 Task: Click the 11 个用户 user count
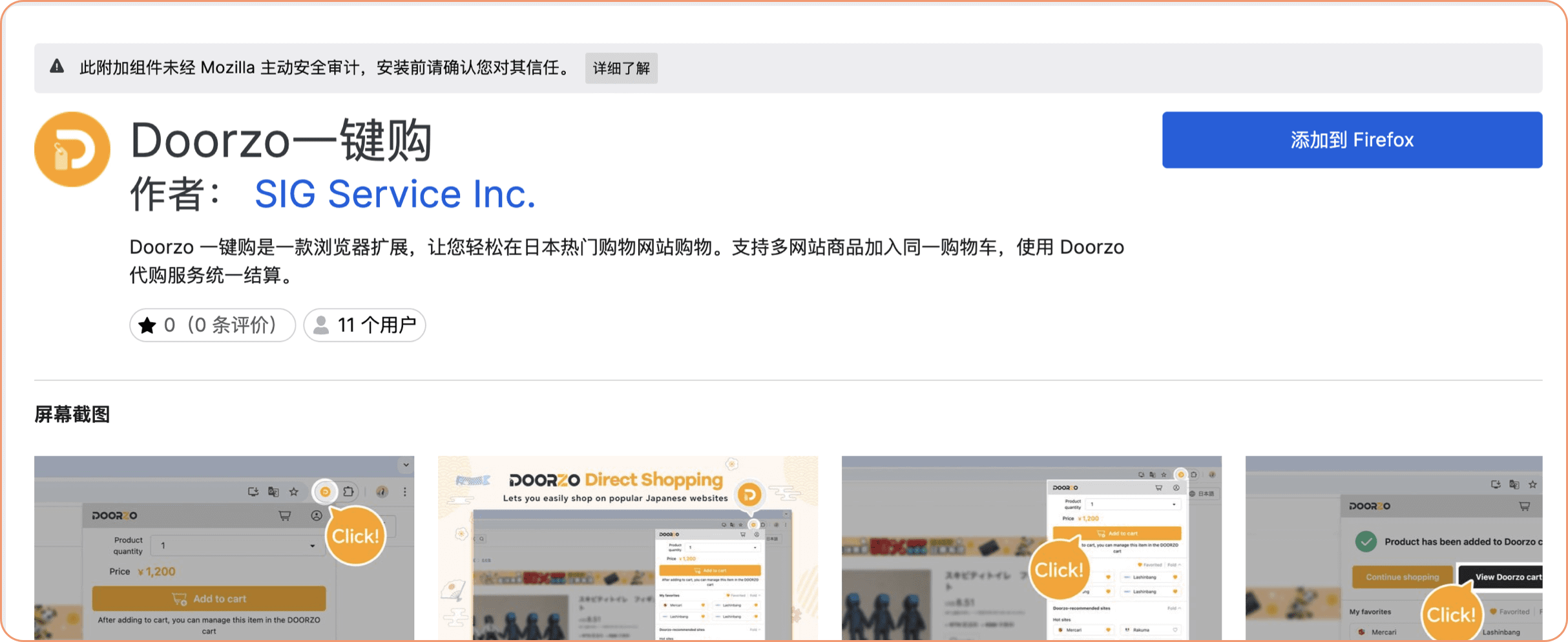(x=364, y=325)
